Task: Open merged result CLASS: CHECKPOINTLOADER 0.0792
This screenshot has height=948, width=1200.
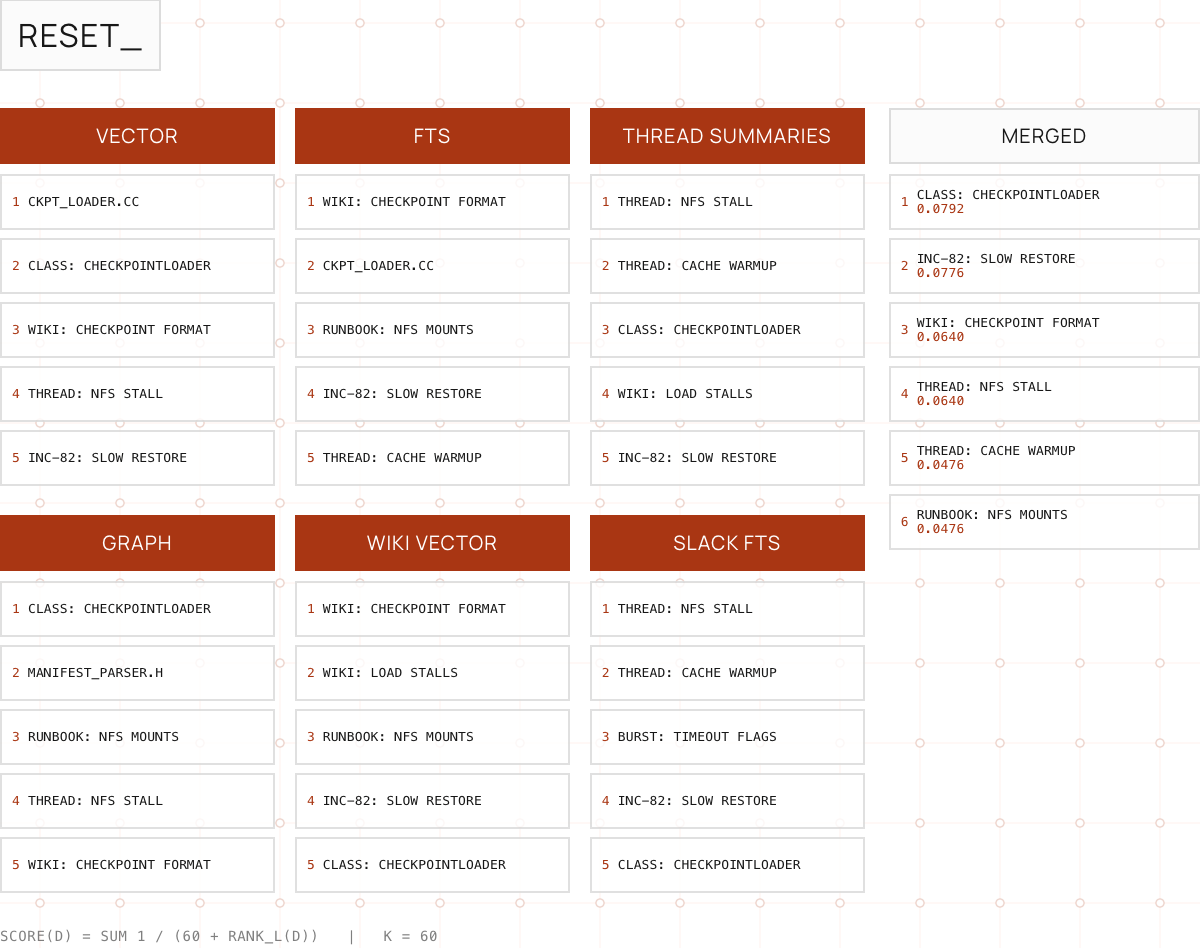Action: 1044,202
